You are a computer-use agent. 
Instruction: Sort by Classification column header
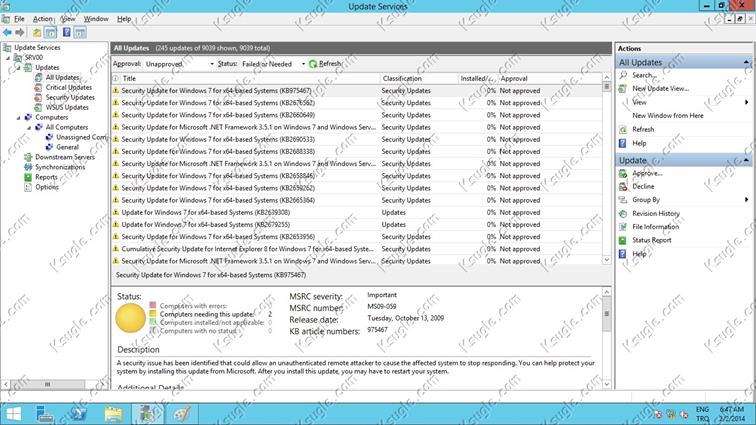point(418,78)
